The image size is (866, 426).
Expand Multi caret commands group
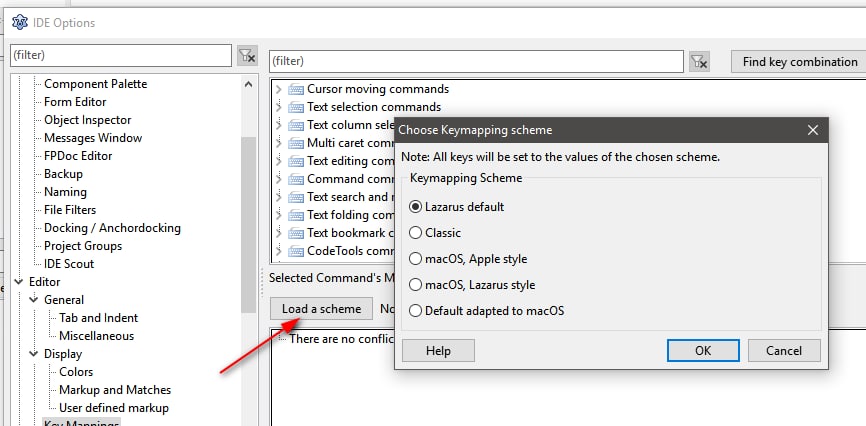point(279,143)
